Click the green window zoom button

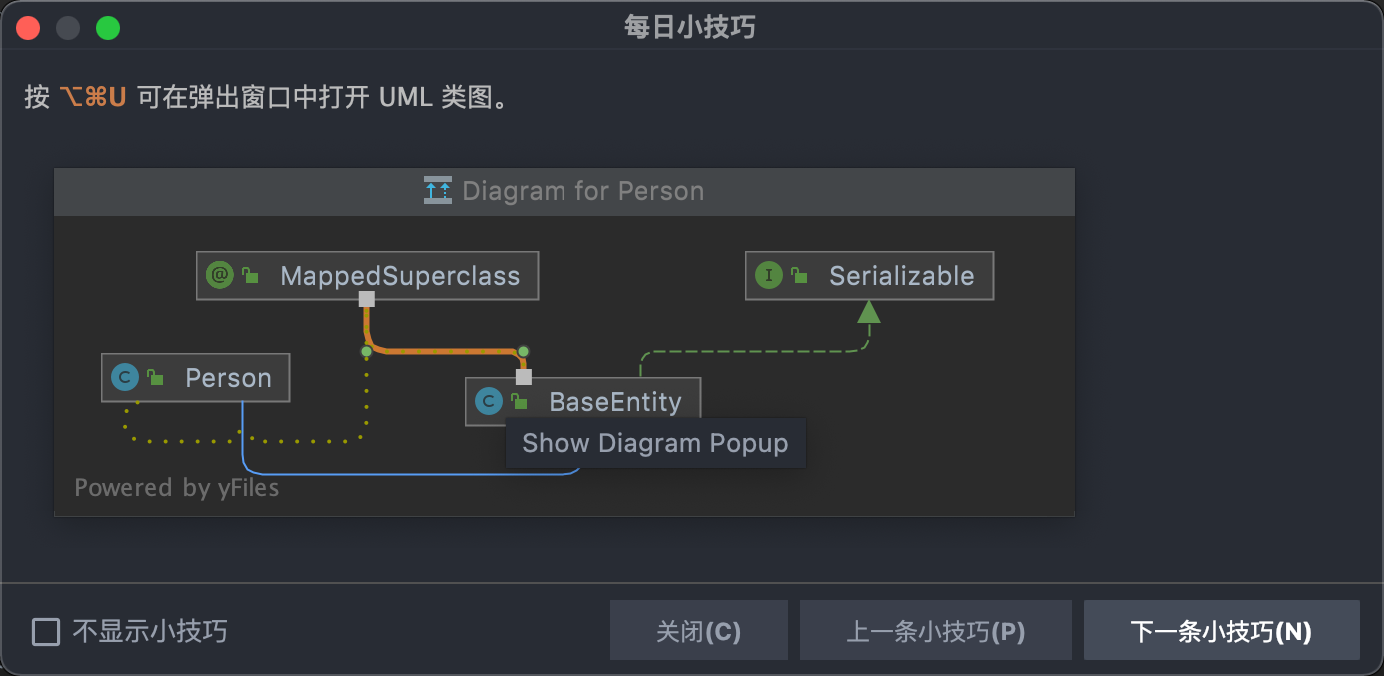(107, 28)
